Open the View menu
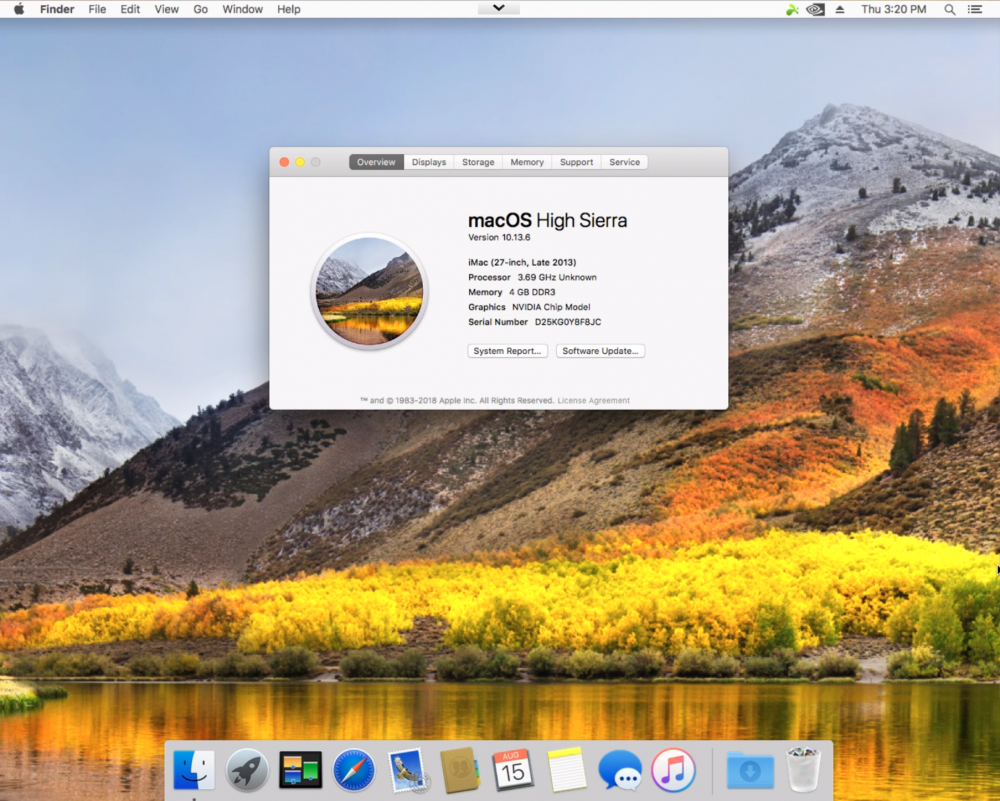This screenshot has width=1000, height=801. tap(166, 10)
